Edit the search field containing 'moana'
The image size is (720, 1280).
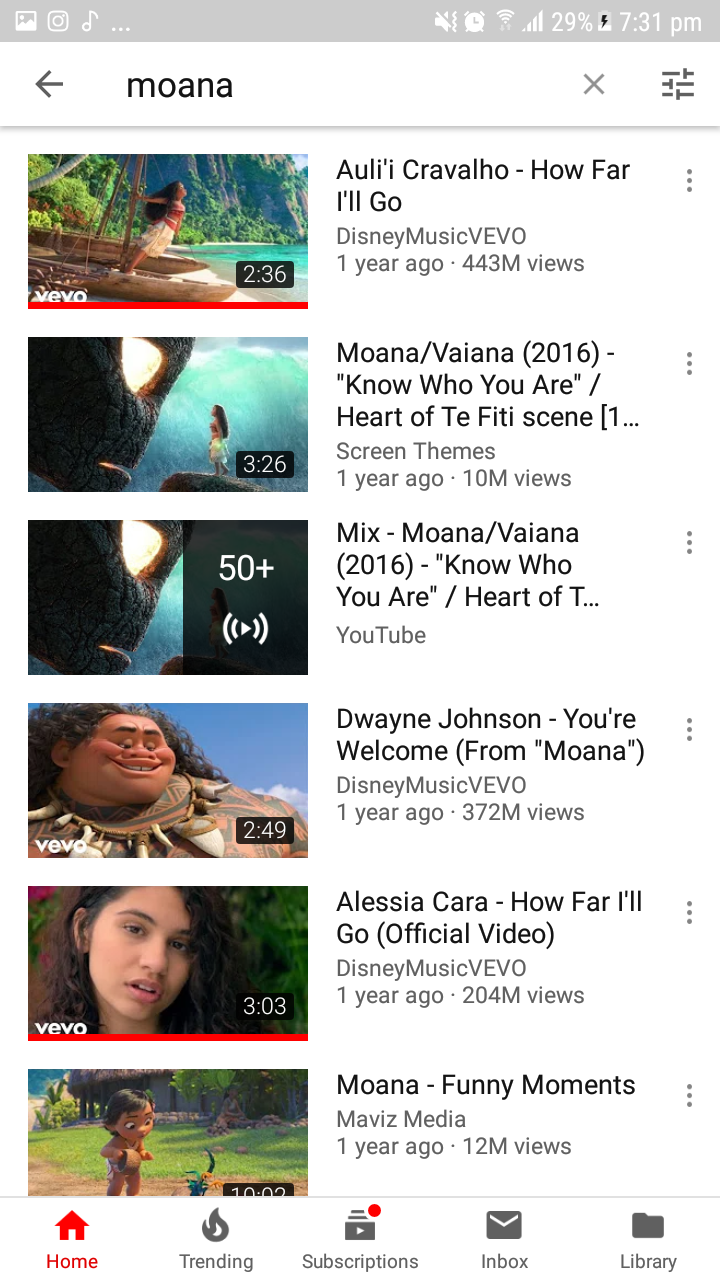point(340,85)
